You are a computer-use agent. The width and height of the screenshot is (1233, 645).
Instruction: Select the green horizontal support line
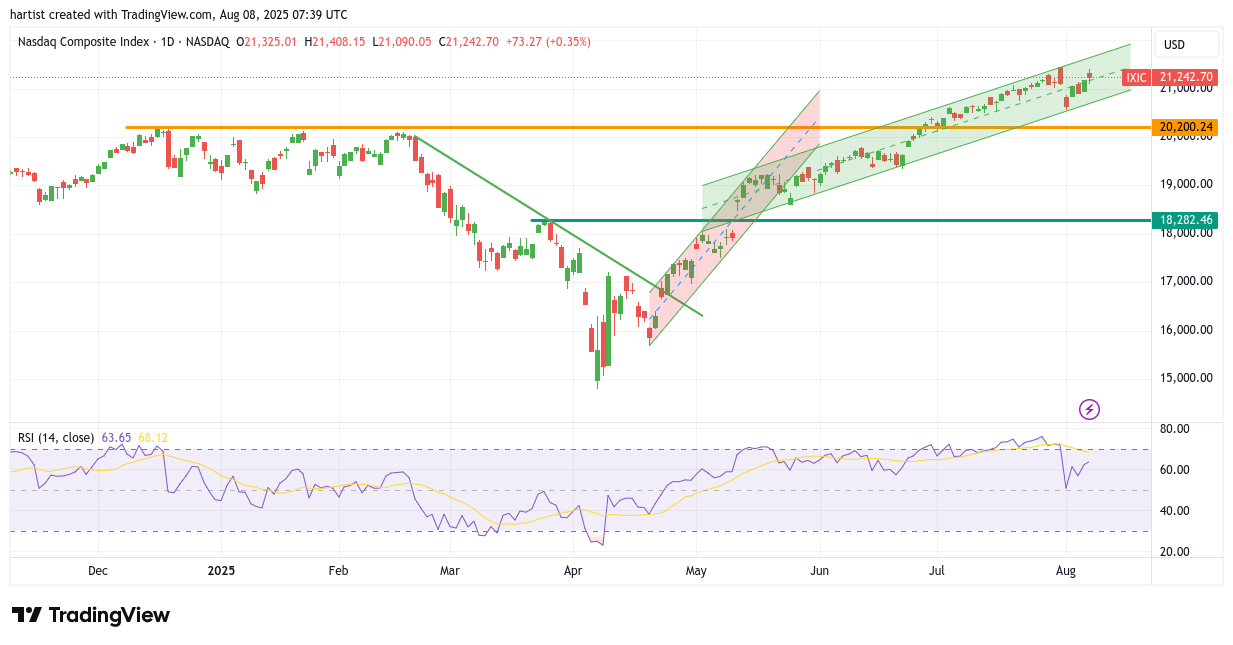pyautogui.click(x=840, y=219)
